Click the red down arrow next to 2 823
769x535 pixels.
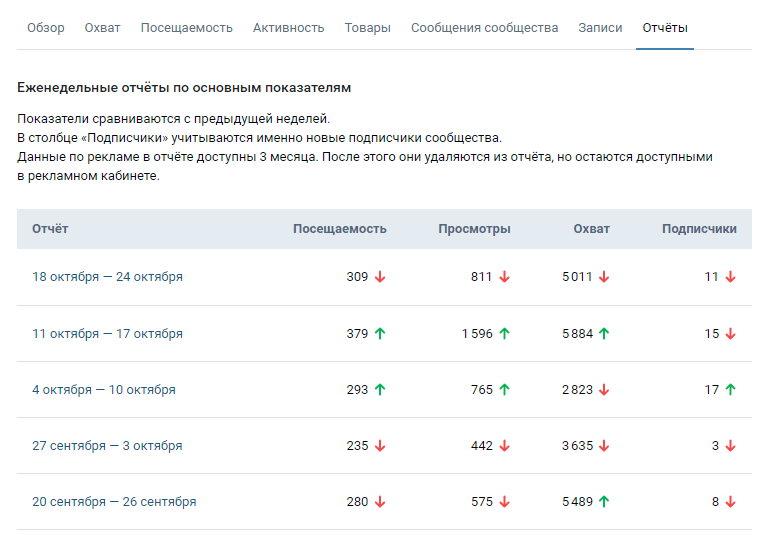[604, 390]
